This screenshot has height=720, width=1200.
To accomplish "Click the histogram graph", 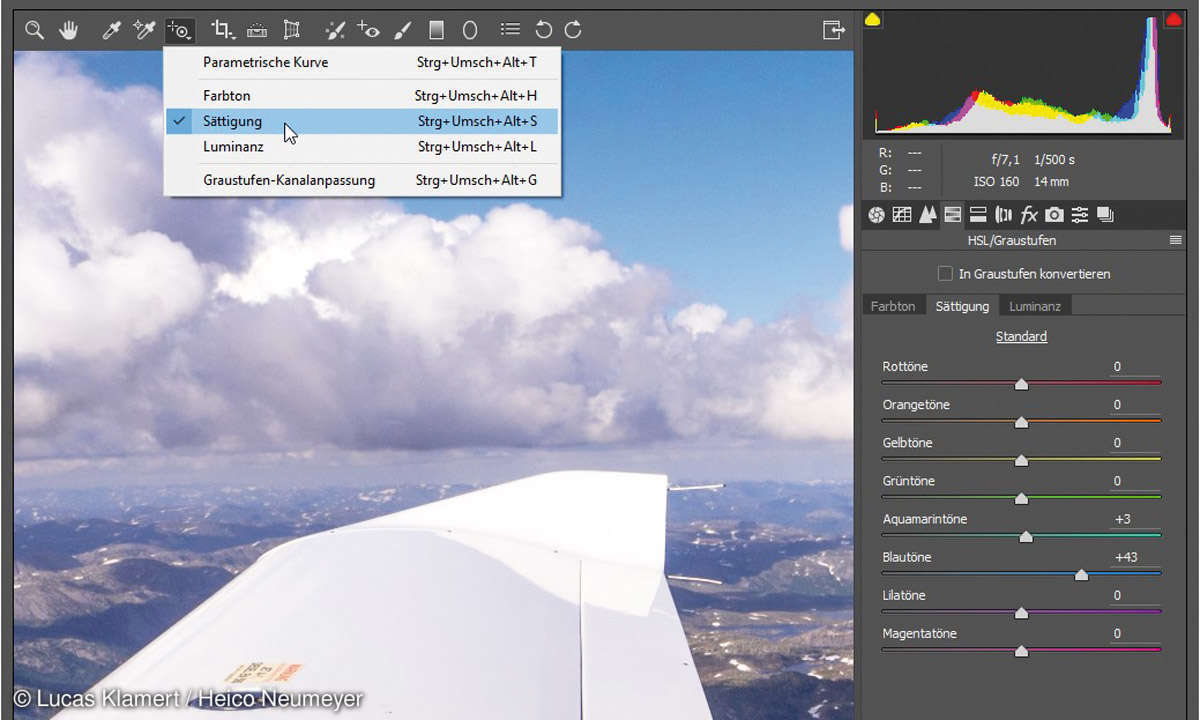I will [x=1023, y=77].
